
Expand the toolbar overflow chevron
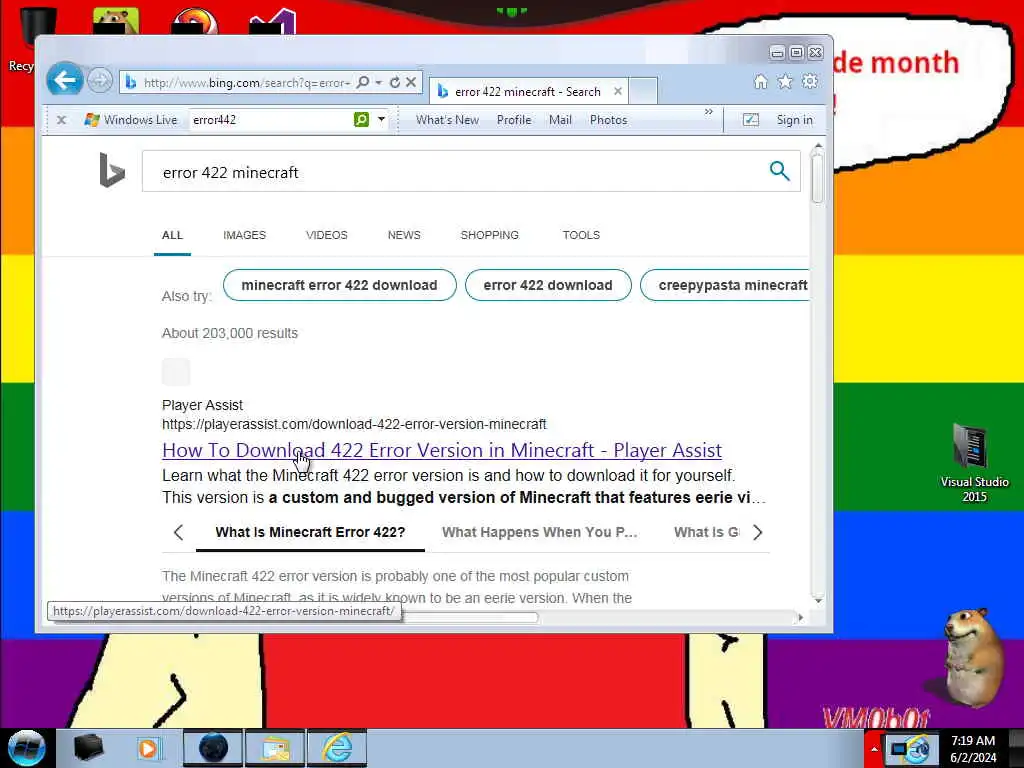point(709,112)
